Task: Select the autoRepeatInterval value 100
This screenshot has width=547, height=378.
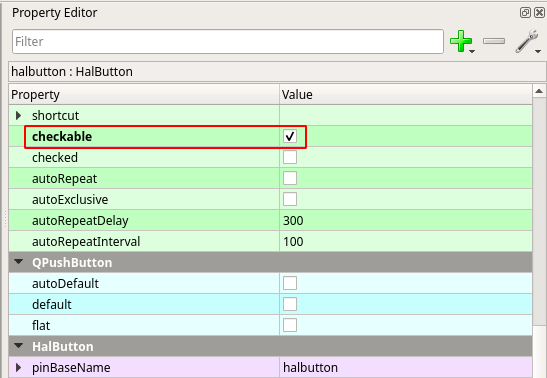Action: (293, 241)
